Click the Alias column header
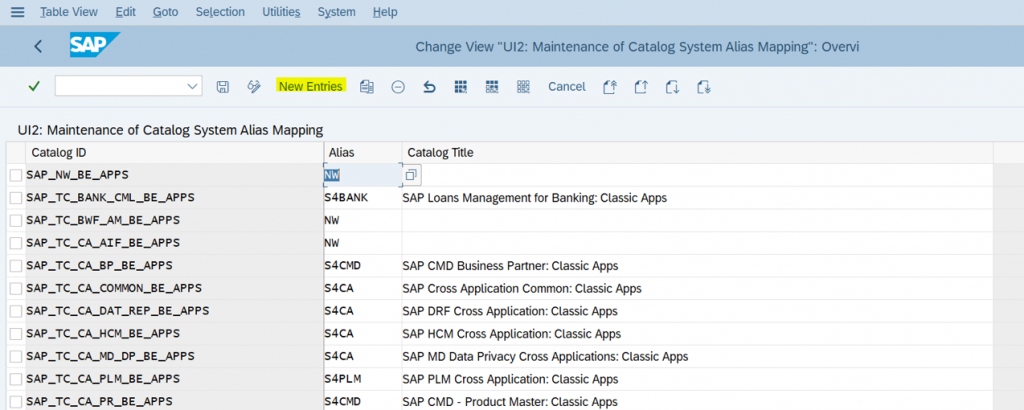1024x410 pixels. click(362, 153)
